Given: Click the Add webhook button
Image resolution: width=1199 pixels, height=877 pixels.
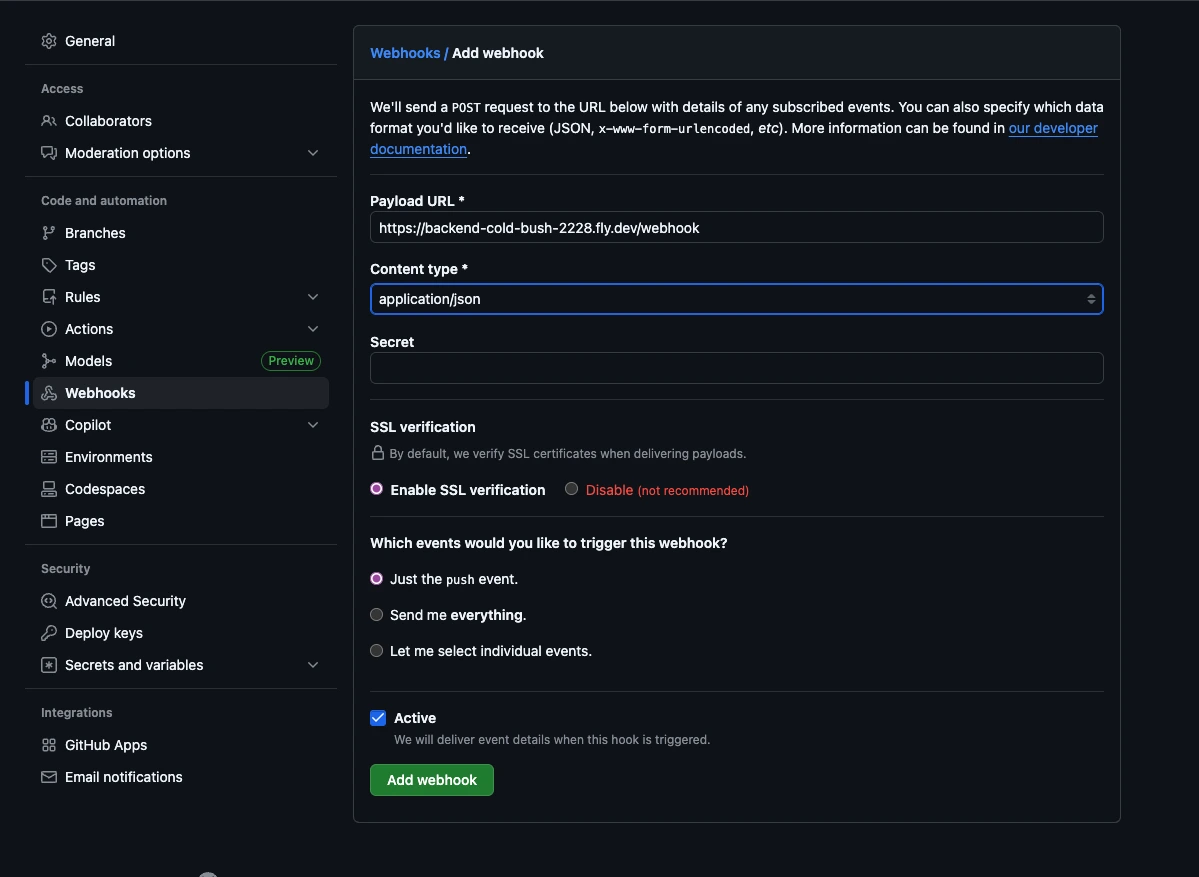Looking at the screenshot, I should click(431, 779).
